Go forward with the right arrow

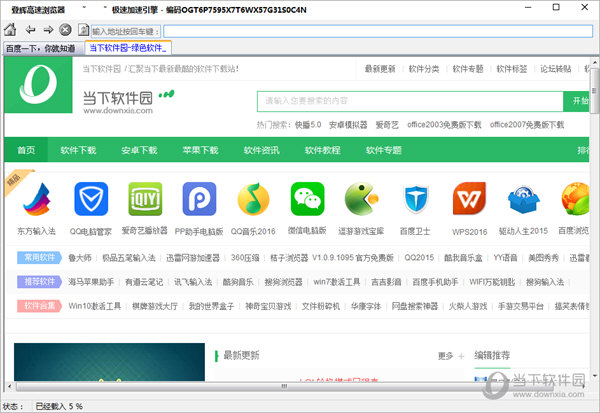click(48, 29)
